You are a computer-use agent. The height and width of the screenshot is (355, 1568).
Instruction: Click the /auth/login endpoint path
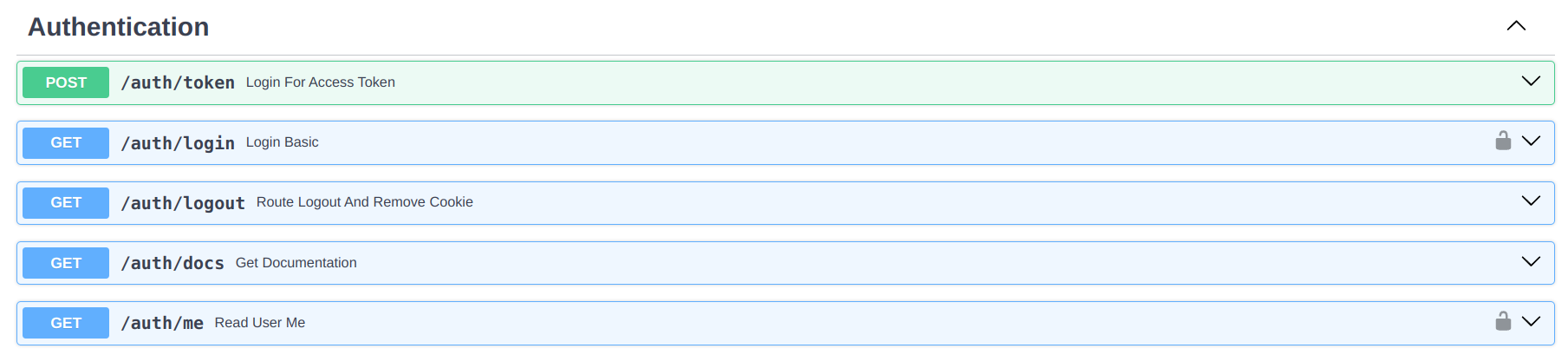click(x=178, y=143)
